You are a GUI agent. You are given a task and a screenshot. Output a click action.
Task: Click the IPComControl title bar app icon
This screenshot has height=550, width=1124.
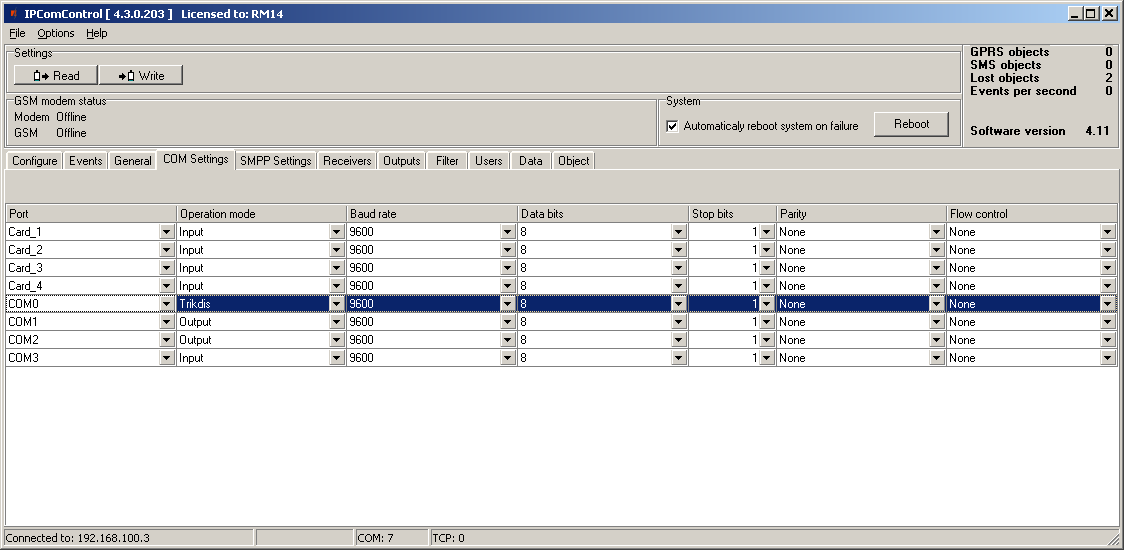[12, 14]
